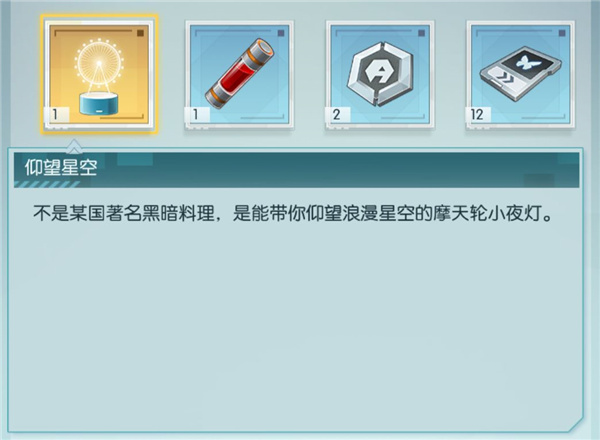Image resolution: width=600 pixels, height=440 pixels.
Task: Click the blue lamp base of the night light
Action: pyautogui.click(x=99, y=104)
